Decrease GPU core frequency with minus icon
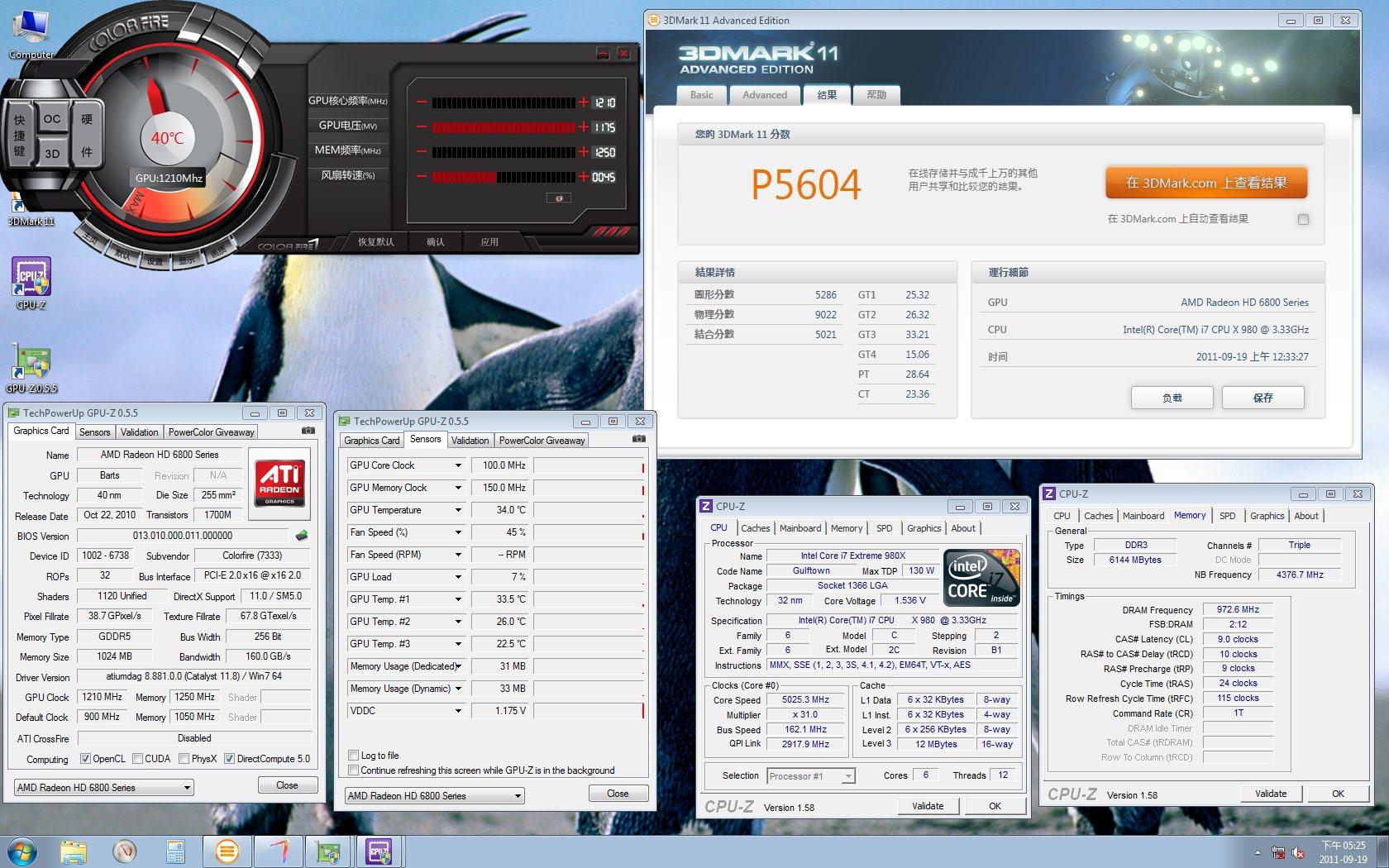This screenshot has width=1389, height=868. [422, 103]
